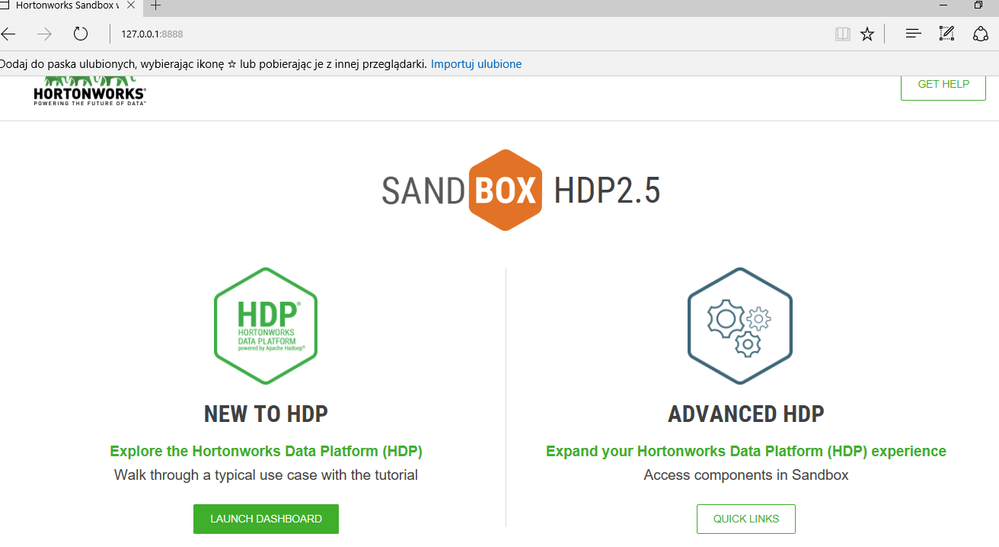Click Expand your Hortonworks Data Platform text
Image resolution: width=999 pixels, height=547 pixels.
(746, 451)
